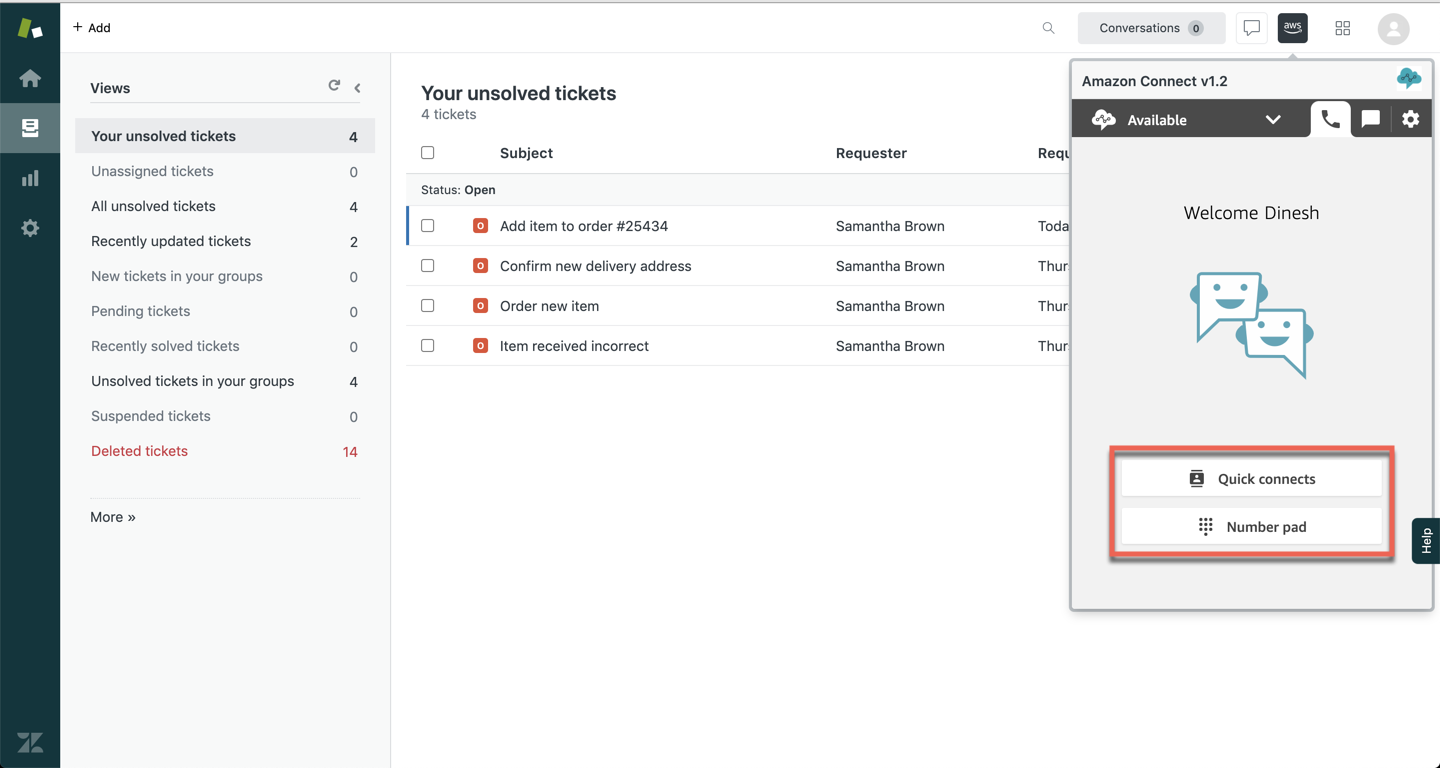This screenshot has width=1440, height=768.
Task: Expand More views link
Action: coord(113,517)
